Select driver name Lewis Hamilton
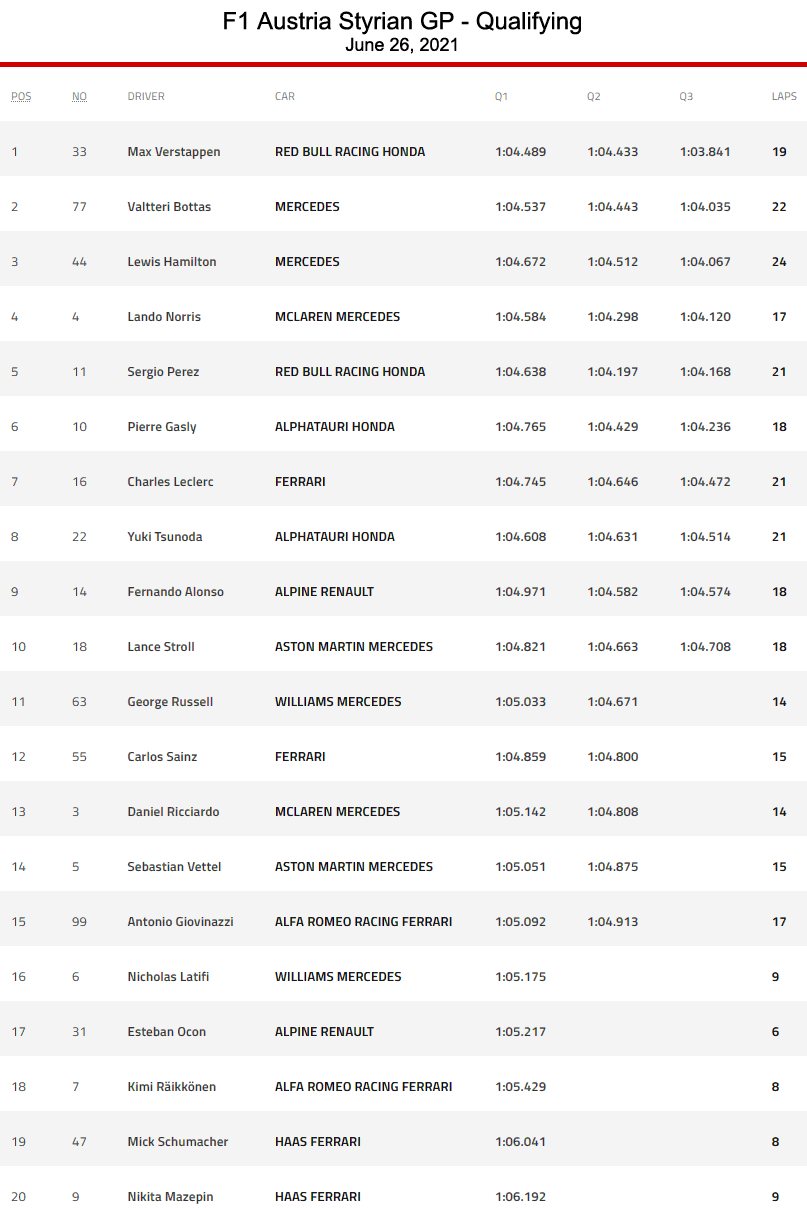Screen dimensions: 807x1208 click(x=172, y=262)
